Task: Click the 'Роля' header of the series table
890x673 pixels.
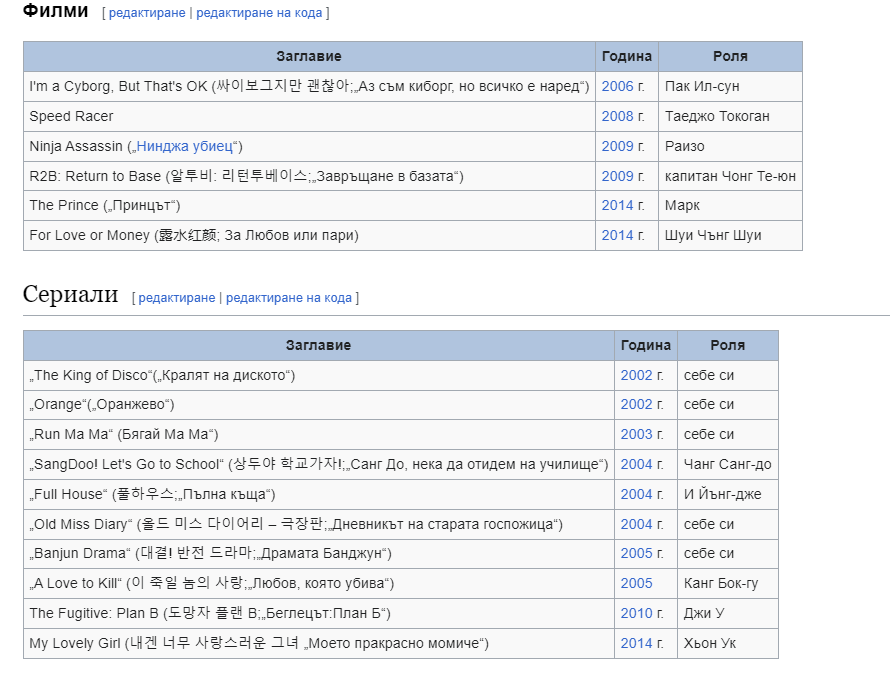Action: point(727,345)
